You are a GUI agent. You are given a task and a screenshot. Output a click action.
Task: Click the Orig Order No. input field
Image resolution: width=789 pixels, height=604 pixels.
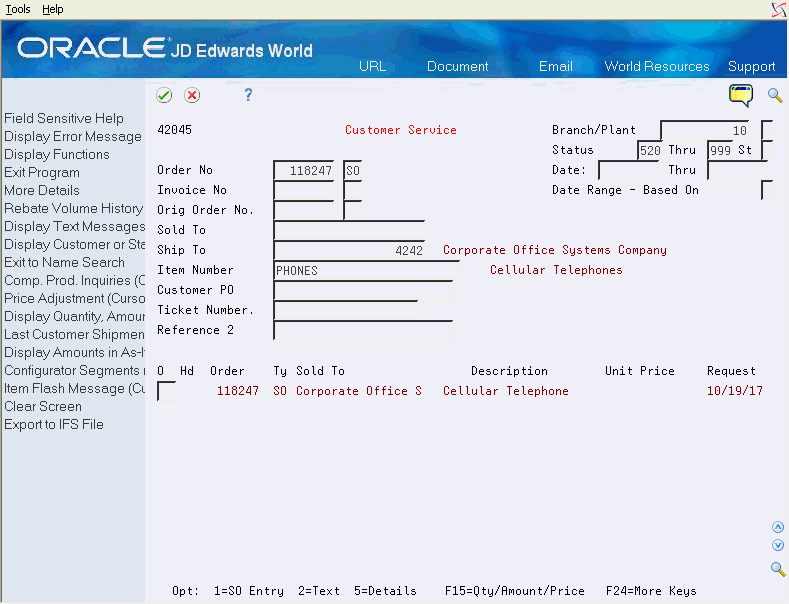(x=303, y=210)
